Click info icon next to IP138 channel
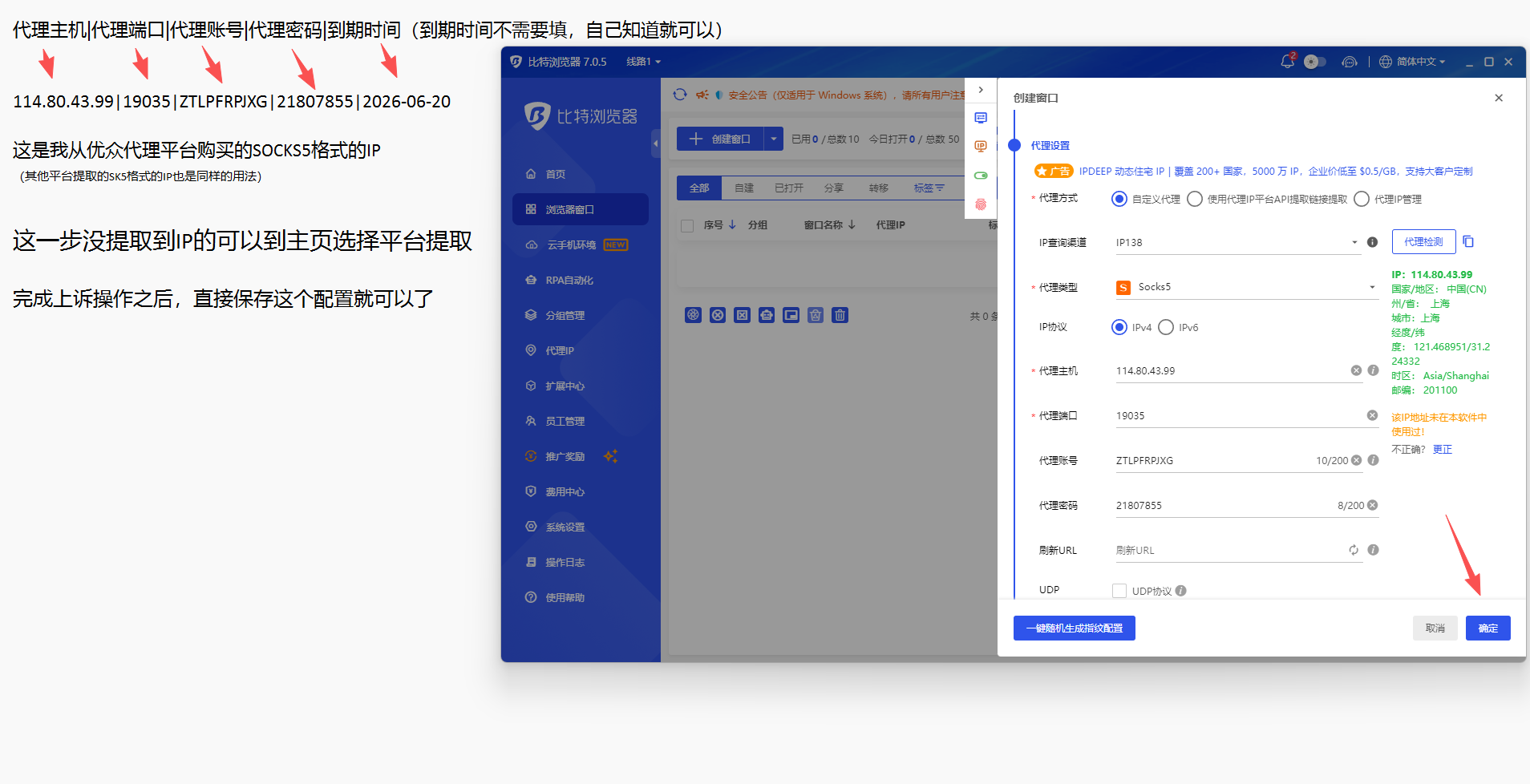The width and height of the screenshot is (1530, 784). tap(1372, 242)
